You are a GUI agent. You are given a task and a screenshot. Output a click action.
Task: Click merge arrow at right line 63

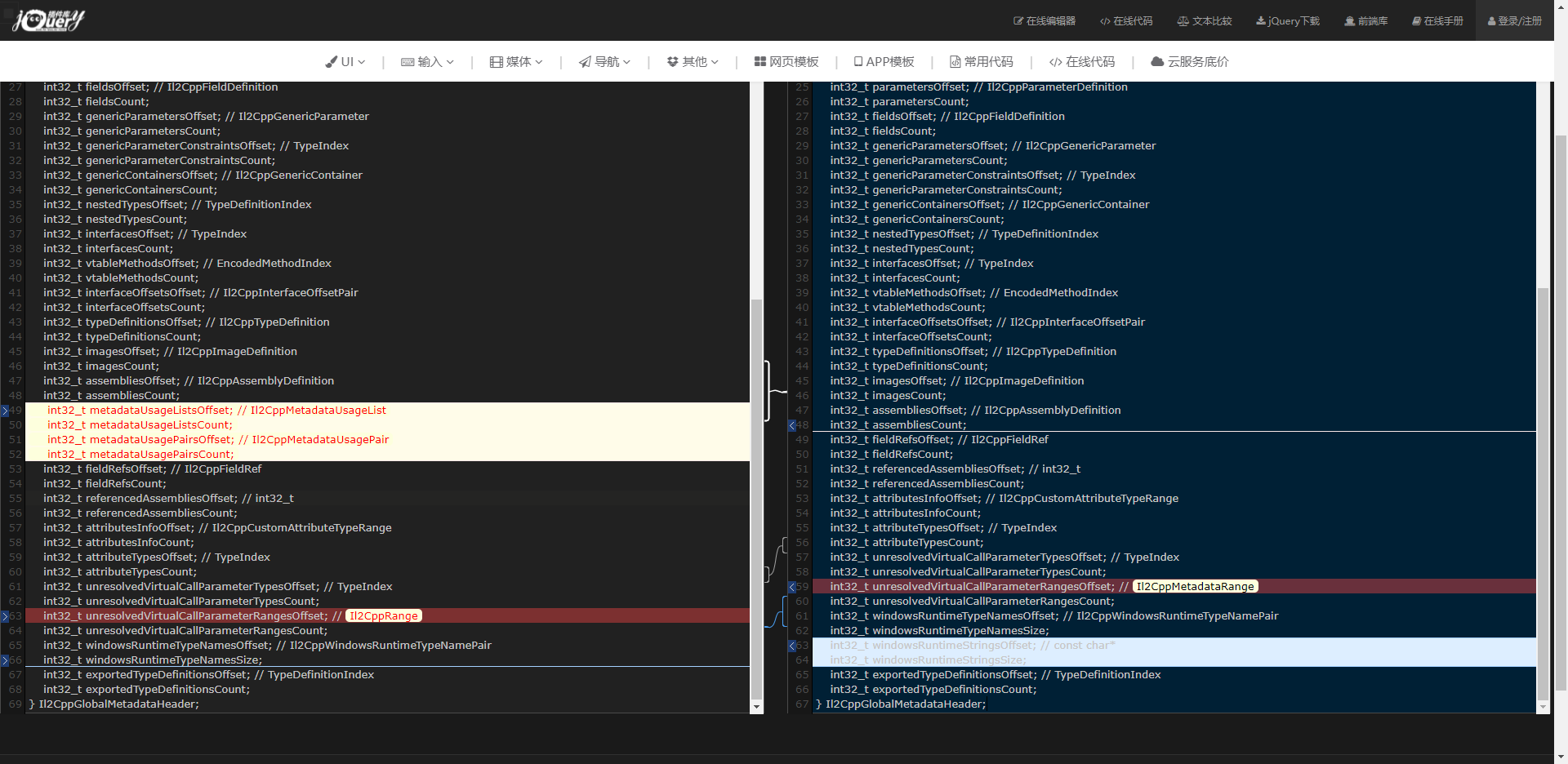click(792, 646)
